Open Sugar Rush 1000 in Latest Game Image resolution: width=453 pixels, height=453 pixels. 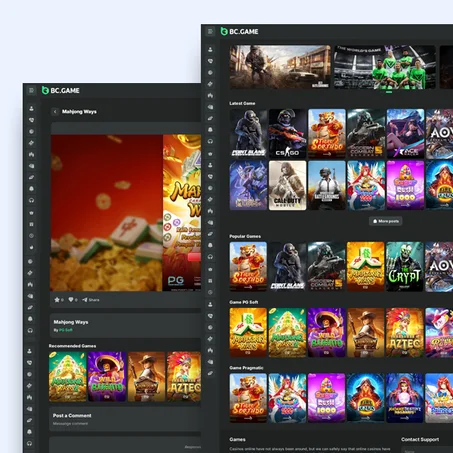405,185
